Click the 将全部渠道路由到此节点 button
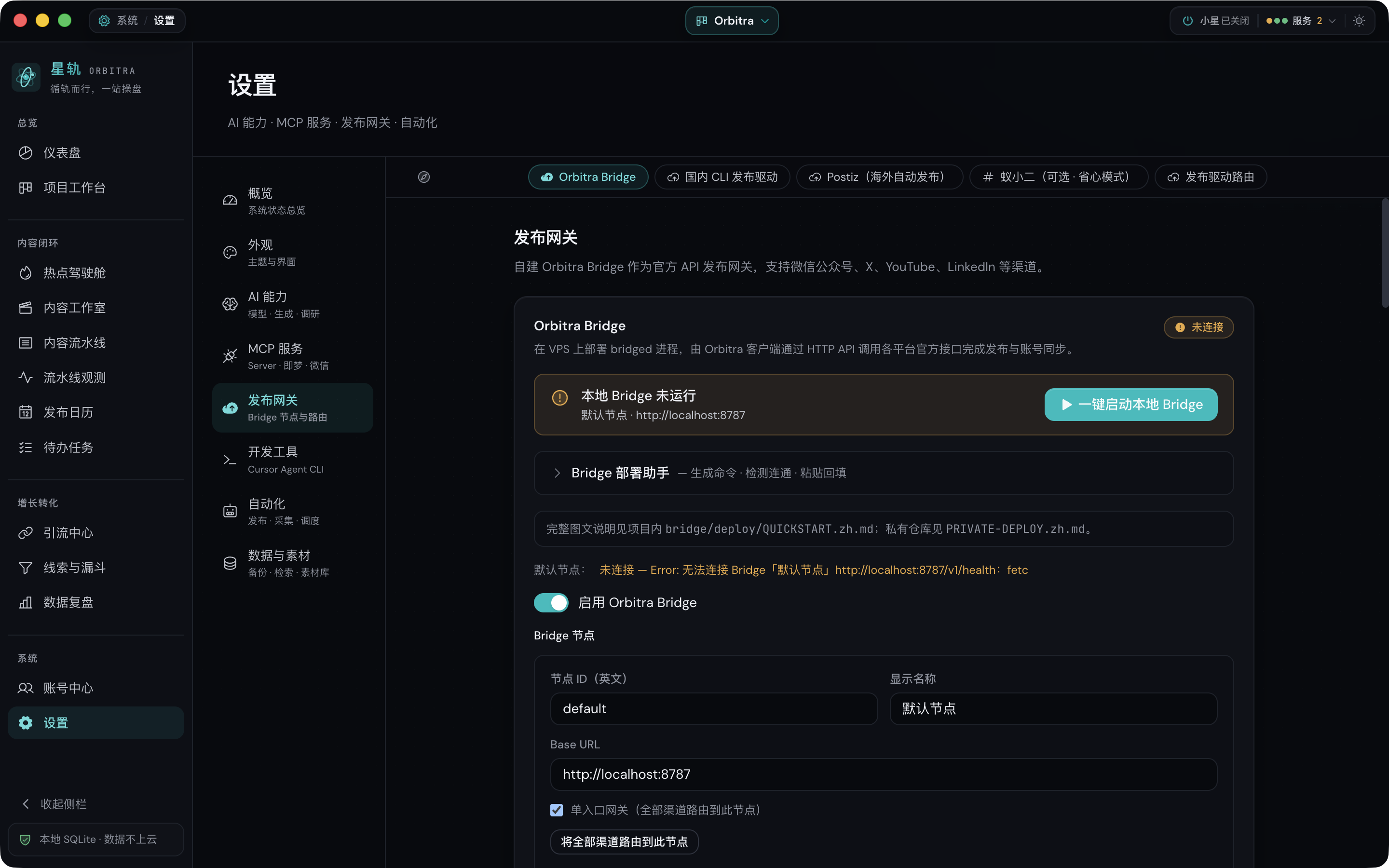 [x=624, y=841]
